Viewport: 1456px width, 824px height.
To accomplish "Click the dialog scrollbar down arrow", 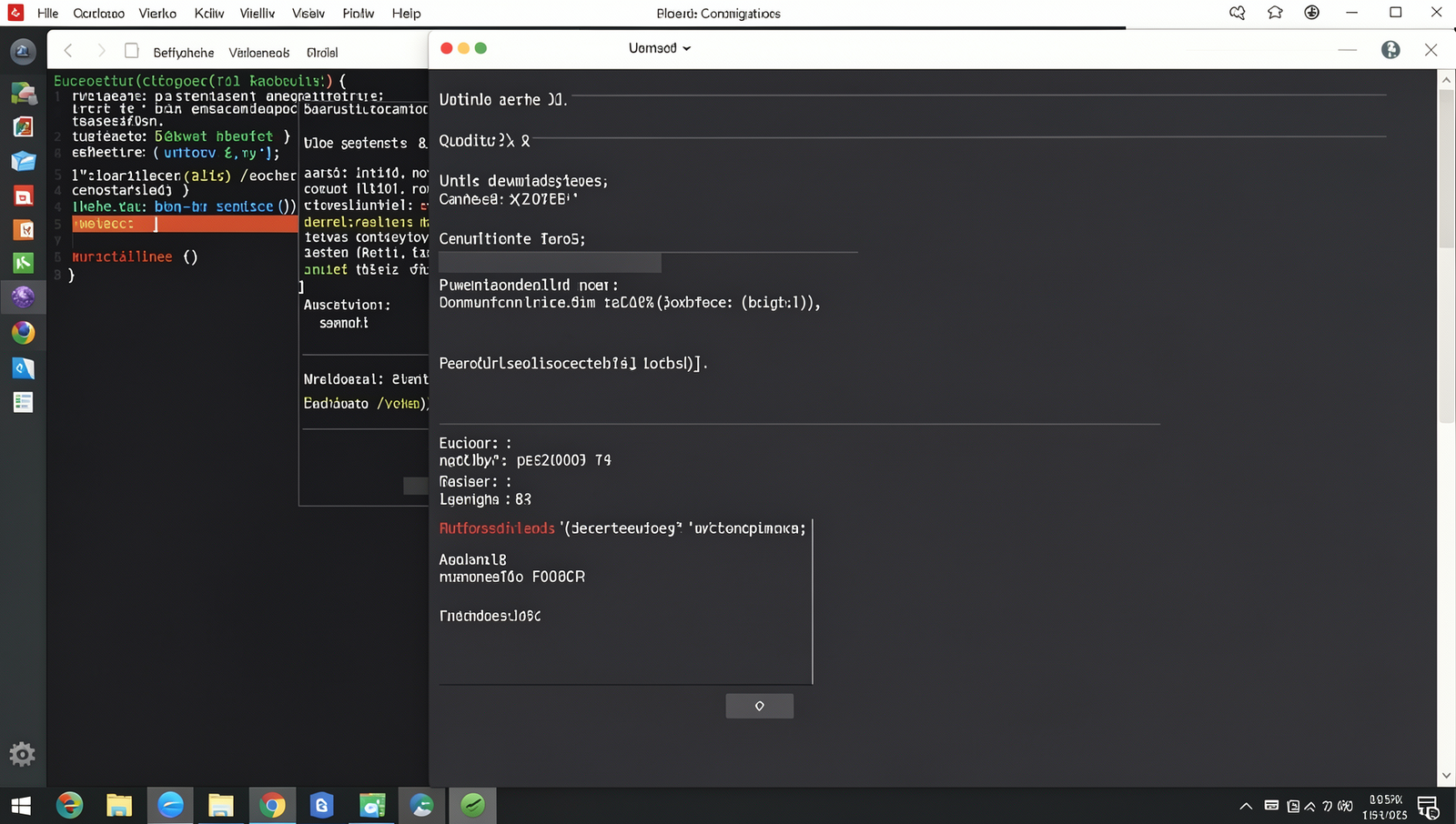I will [x=1446, y=777].
